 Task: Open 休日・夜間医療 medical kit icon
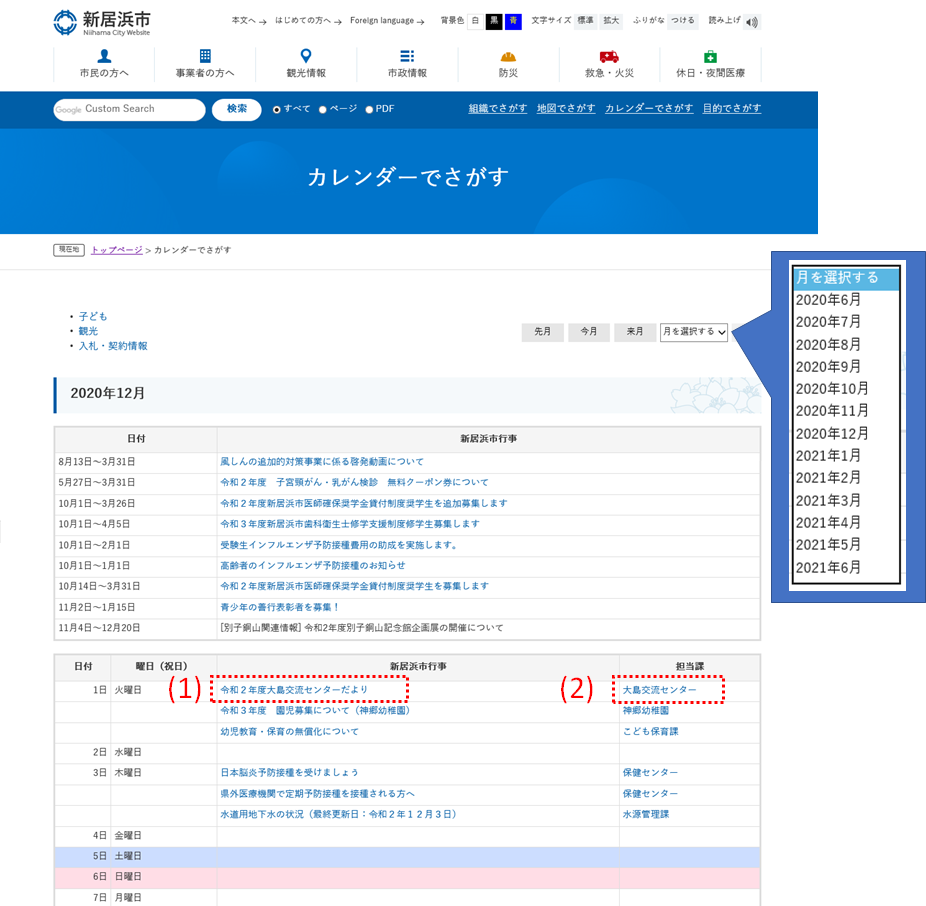coord(710,57)
